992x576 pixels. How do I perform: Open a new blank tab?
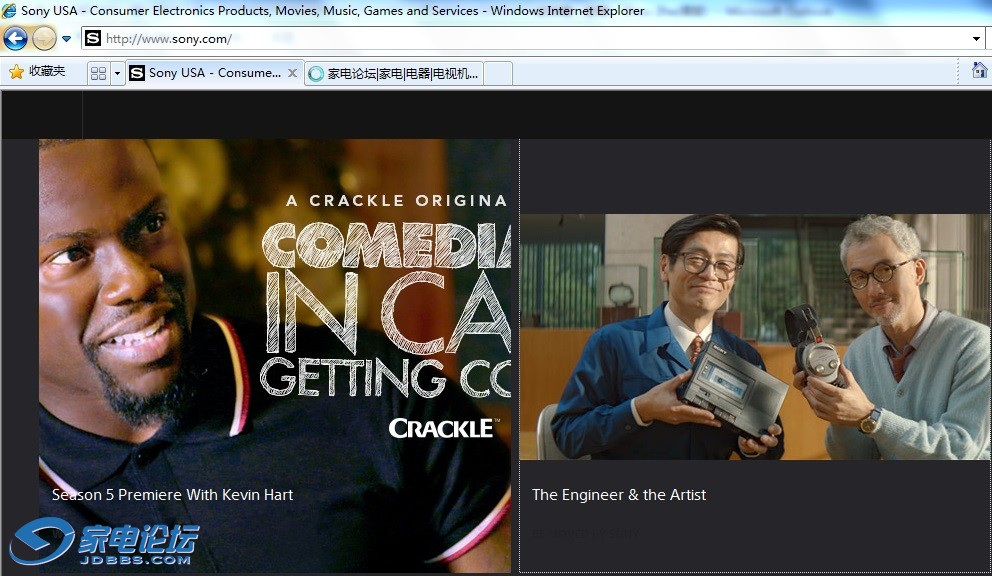[x=497, y=73]
